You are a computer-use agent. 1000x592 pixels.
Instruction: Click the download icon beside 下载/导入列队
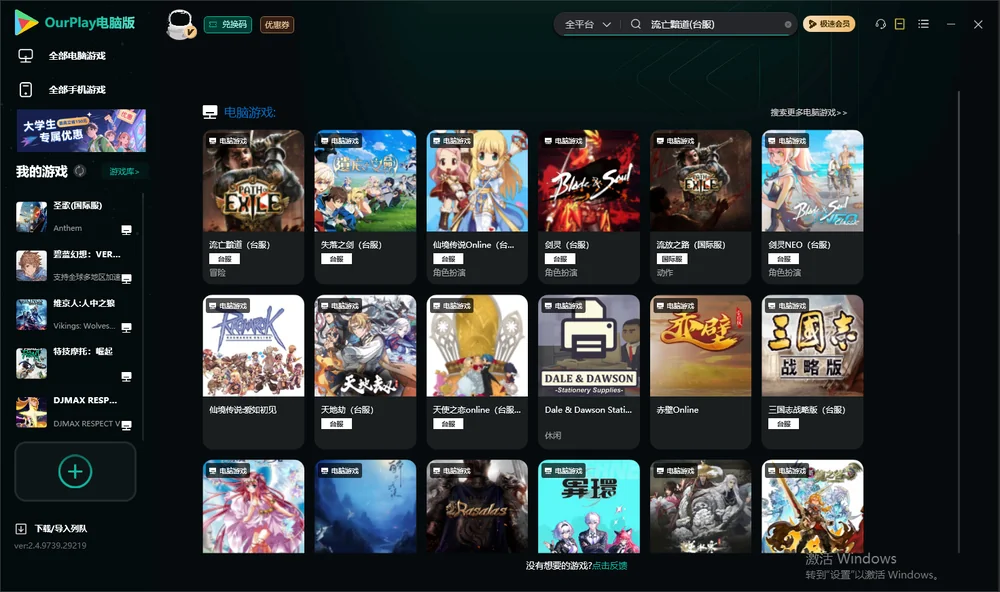pos(21,528)
